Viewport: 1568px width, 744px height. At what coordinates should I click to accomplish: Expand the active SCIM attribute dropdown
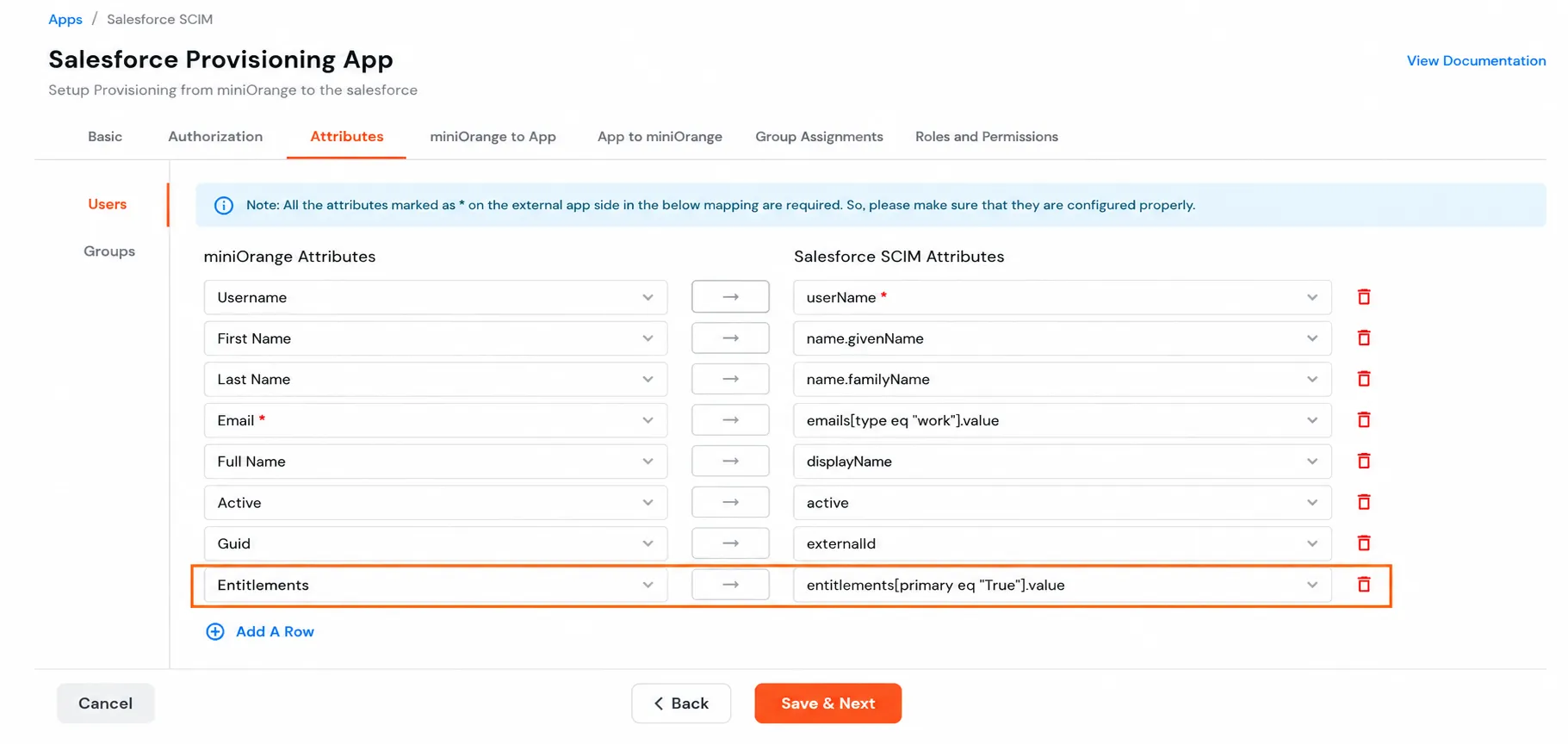[1063, 503]
